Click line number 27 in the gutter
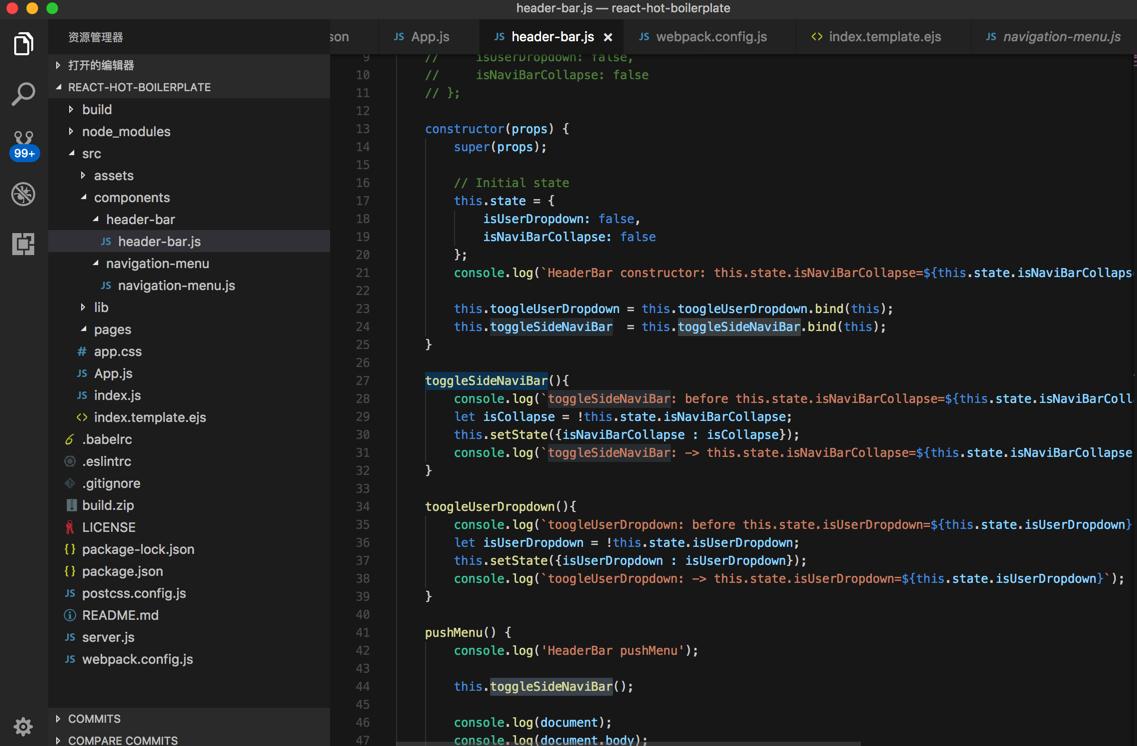 (362, 380)
